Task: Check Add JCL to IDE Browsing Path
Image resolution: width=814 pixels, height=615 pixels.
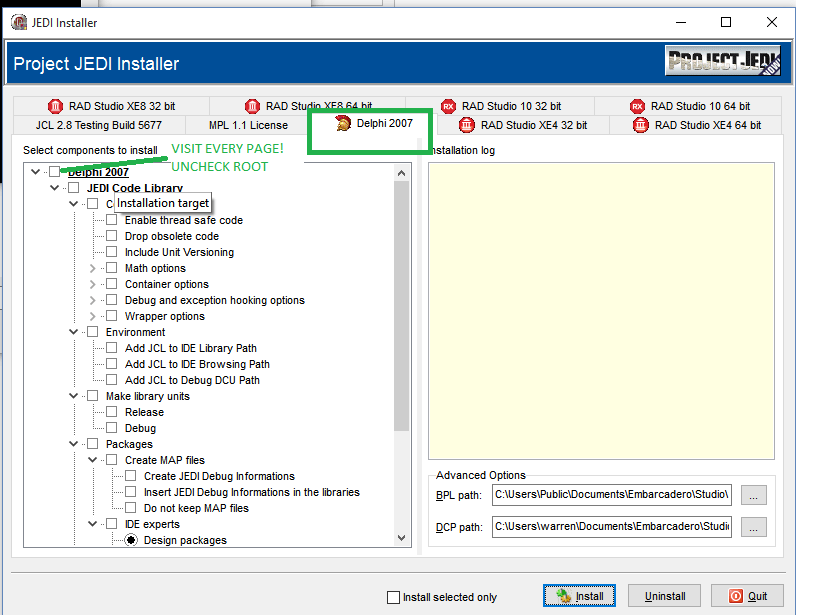Action: point(112,364)
